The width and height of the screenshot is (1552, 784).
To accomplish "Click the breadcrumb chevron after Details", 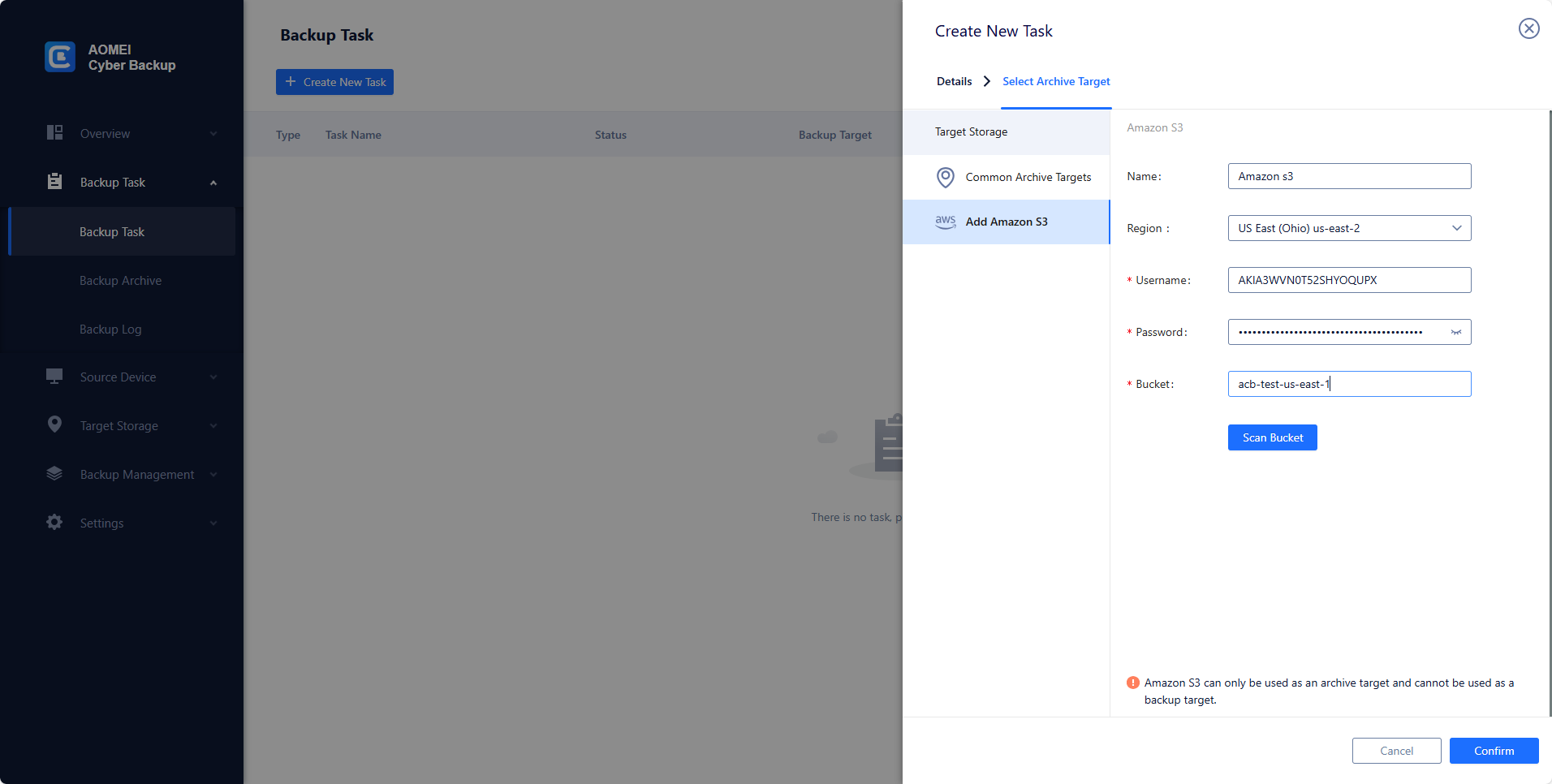I will [987, 81].
